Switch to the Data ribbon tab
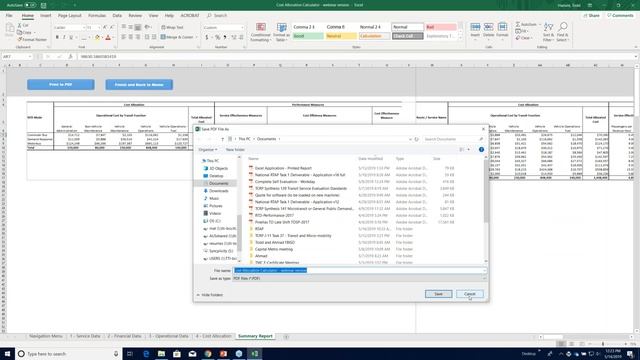Screen dimensions: 640x360 coord(117,16)
